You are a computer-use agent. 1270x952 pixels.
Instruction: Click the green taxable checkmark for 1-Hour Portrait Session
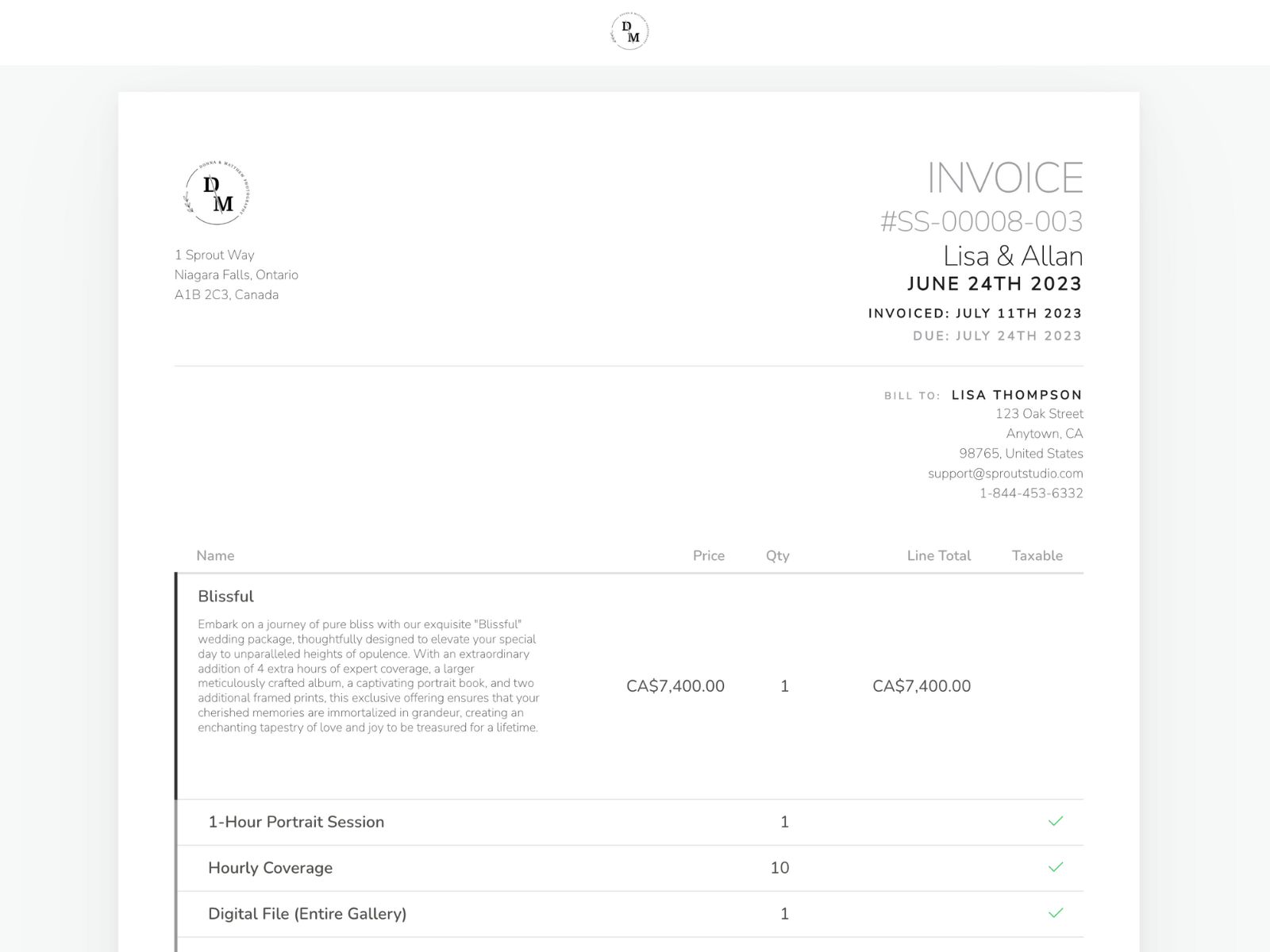click(x=1056, y=823)
